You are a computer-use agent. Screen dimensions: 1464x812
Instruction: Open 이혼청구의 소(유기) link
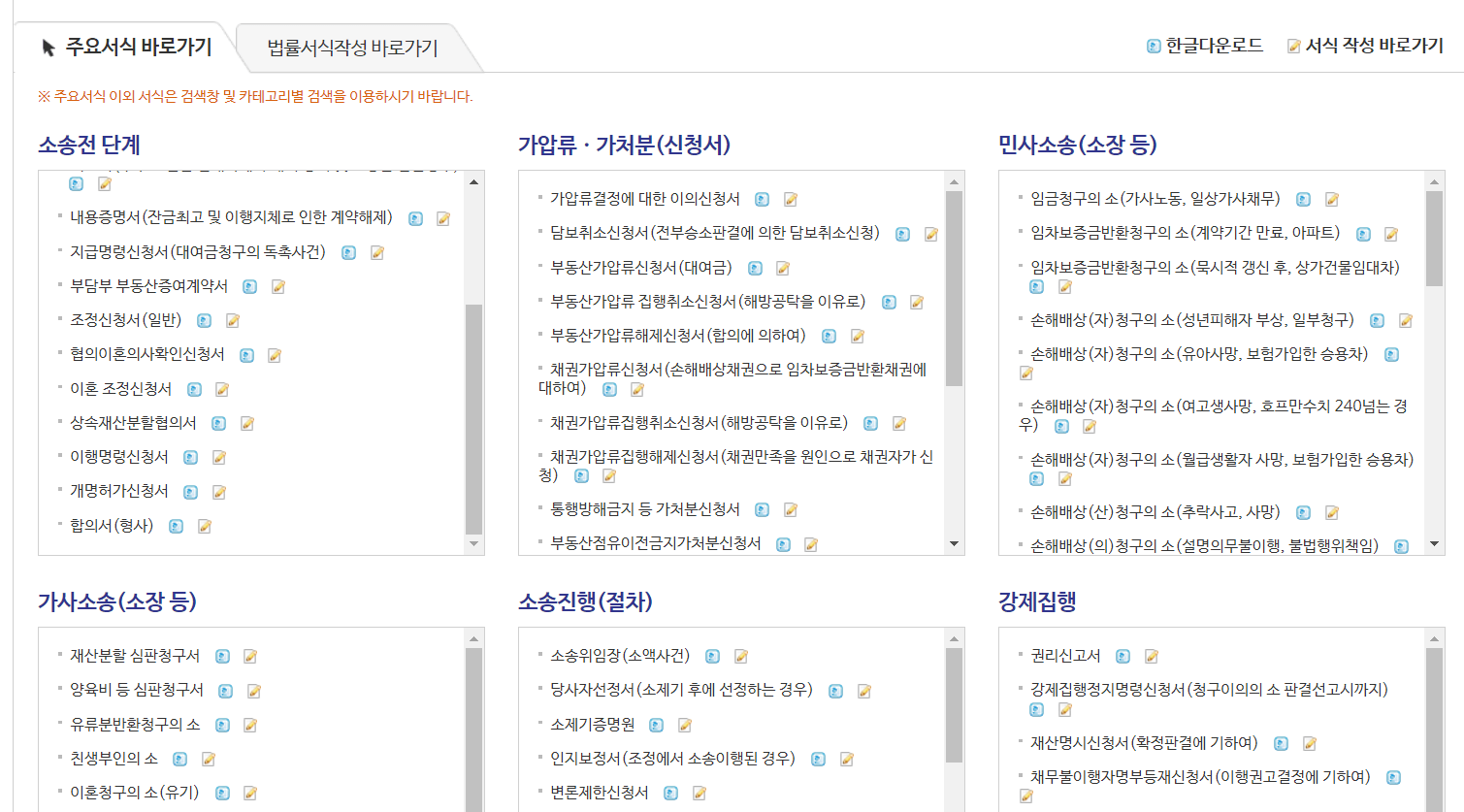click(x=135, y=792)
